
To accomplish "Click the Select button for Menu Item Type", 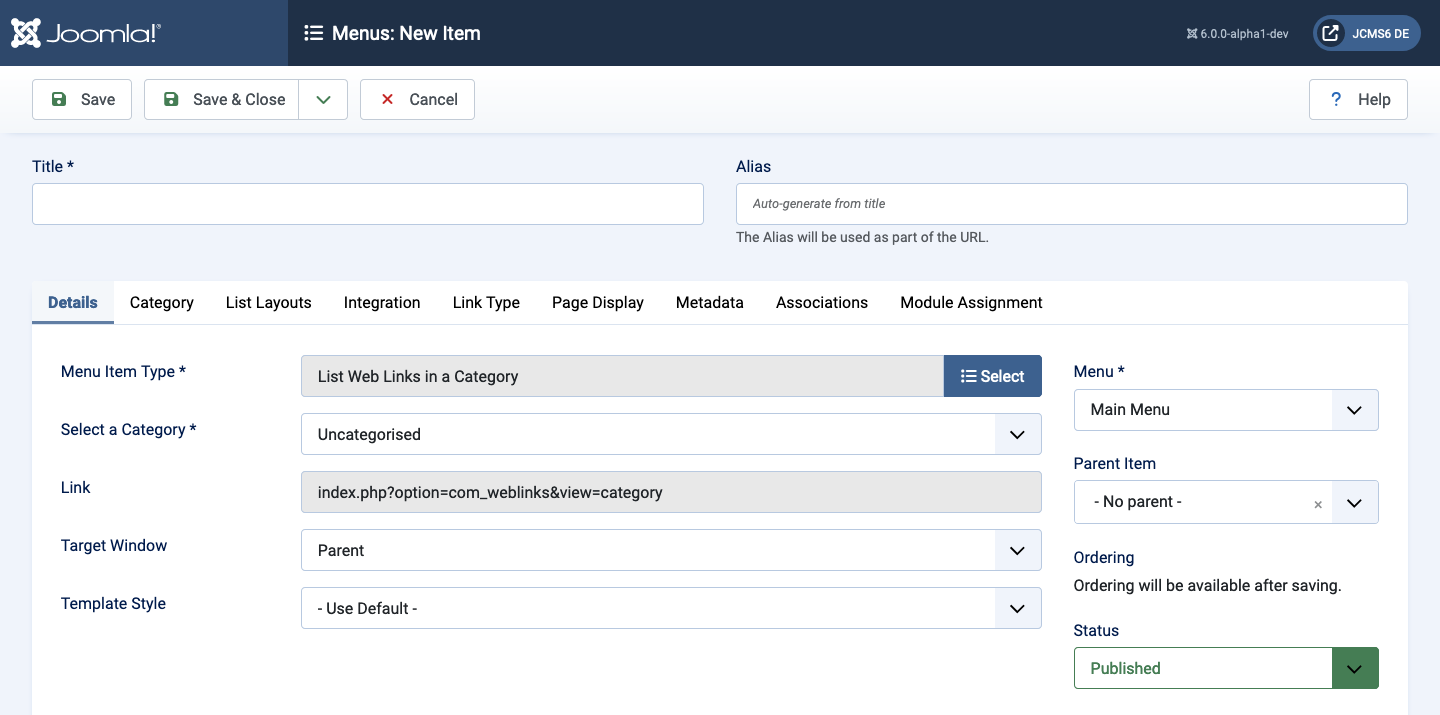I will tap(992, 376).
